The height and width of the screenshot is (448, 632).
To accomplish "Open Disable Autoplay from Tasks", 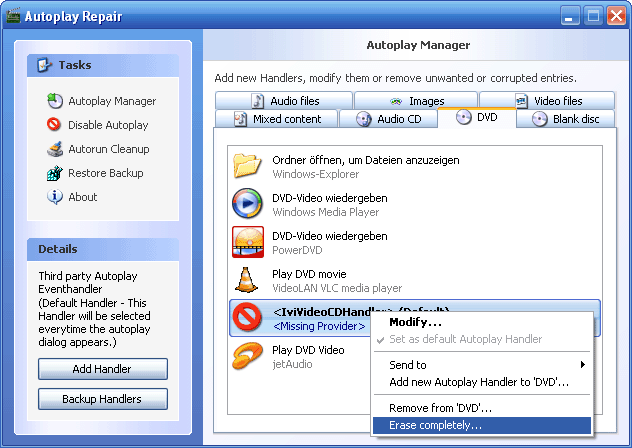I will pyautogui.click(x=107, y=125).
